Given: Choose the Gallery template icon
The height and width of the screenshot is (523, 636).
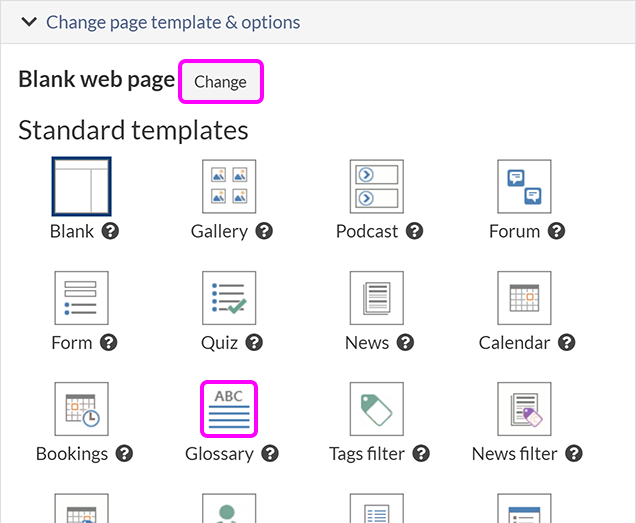Looking at the screenshot, I should 229,186.
